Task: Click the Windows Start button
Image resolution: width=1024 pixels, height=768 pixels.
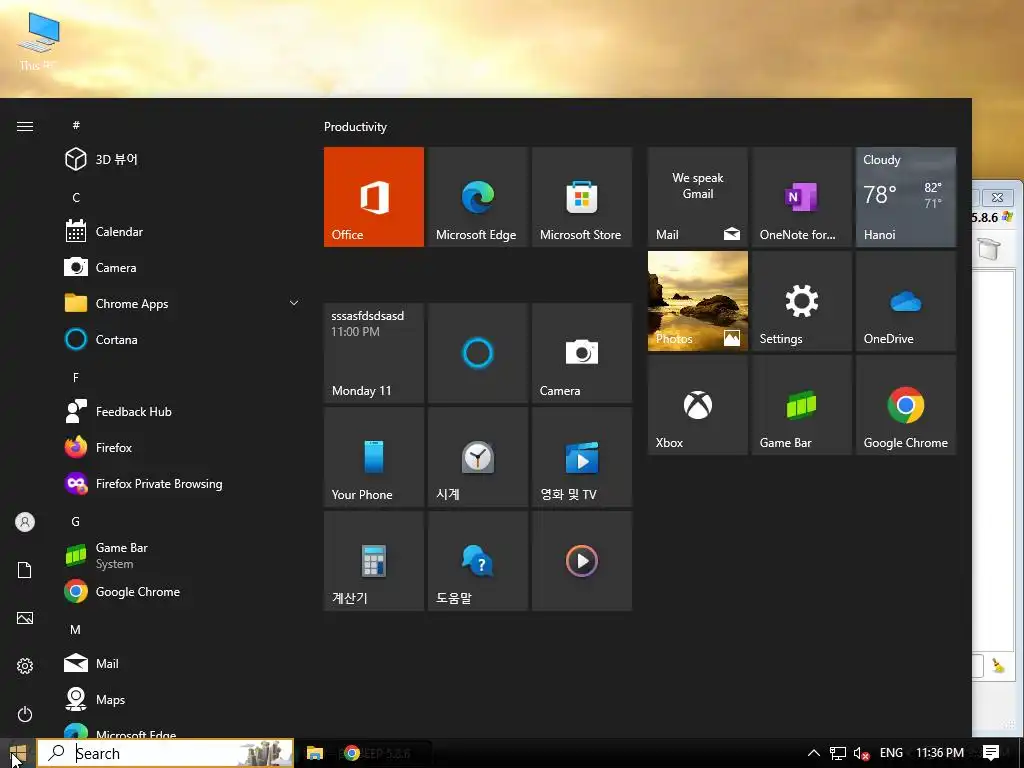Action: [18, 753]
